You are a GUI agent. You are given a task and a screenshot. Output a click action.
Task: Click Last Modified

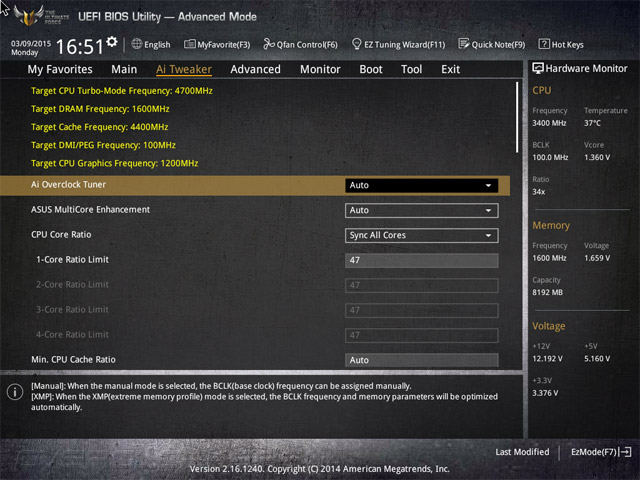[522, 452]
